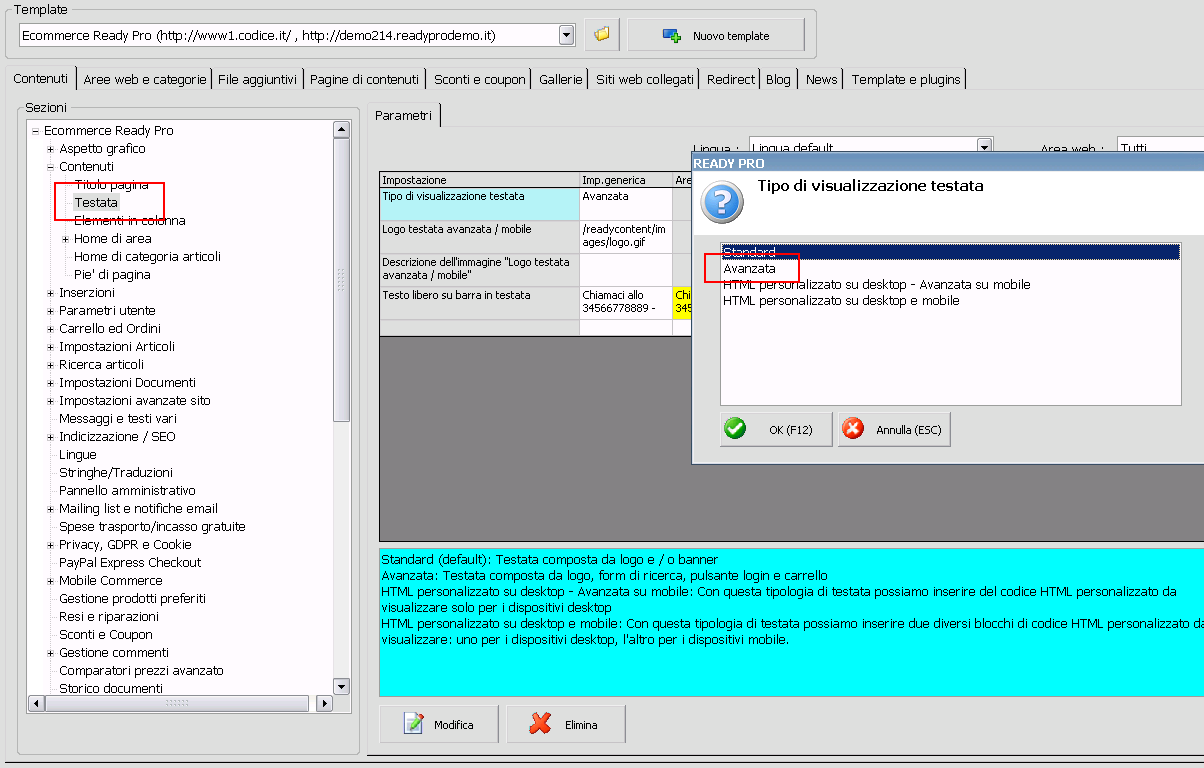Click the tree horizontal scroll right arrow

pos(324,704)
